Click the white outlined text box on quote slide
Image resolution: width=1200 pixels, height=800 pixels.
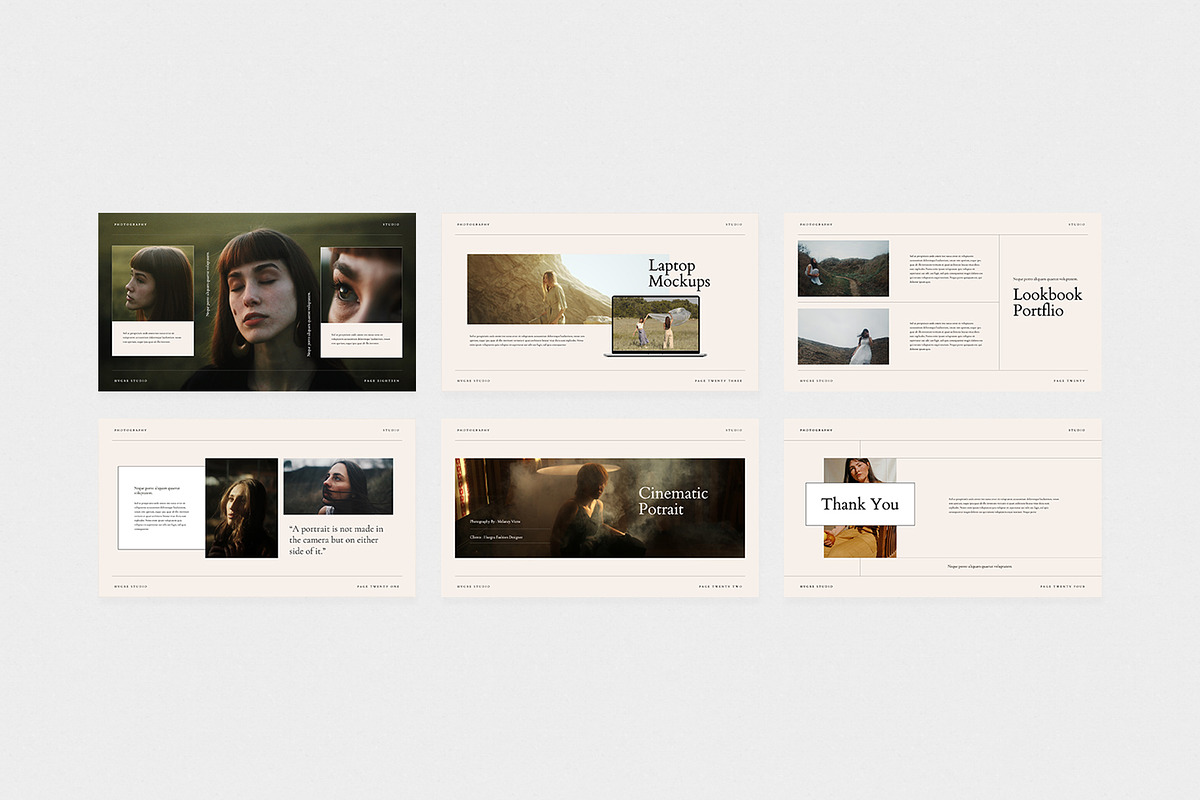162,507
